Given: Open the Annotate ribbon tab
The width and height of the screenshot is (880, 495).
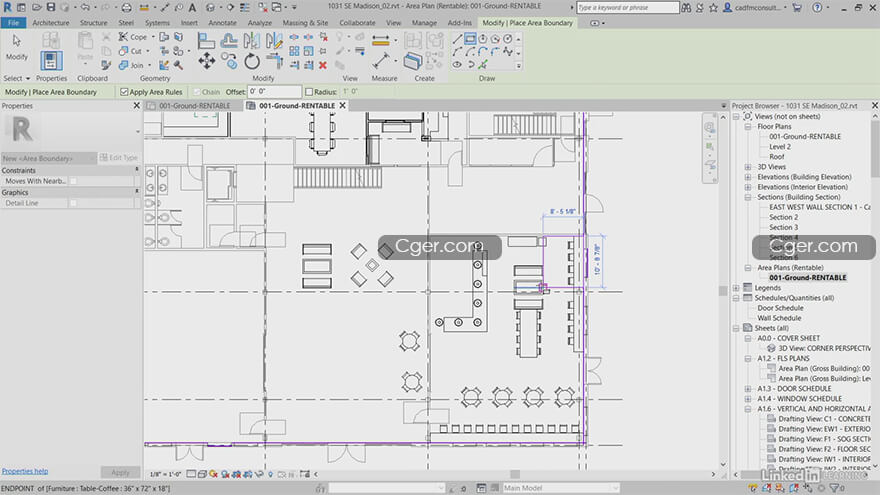Looking at the screenshot, I should [222, 23].
